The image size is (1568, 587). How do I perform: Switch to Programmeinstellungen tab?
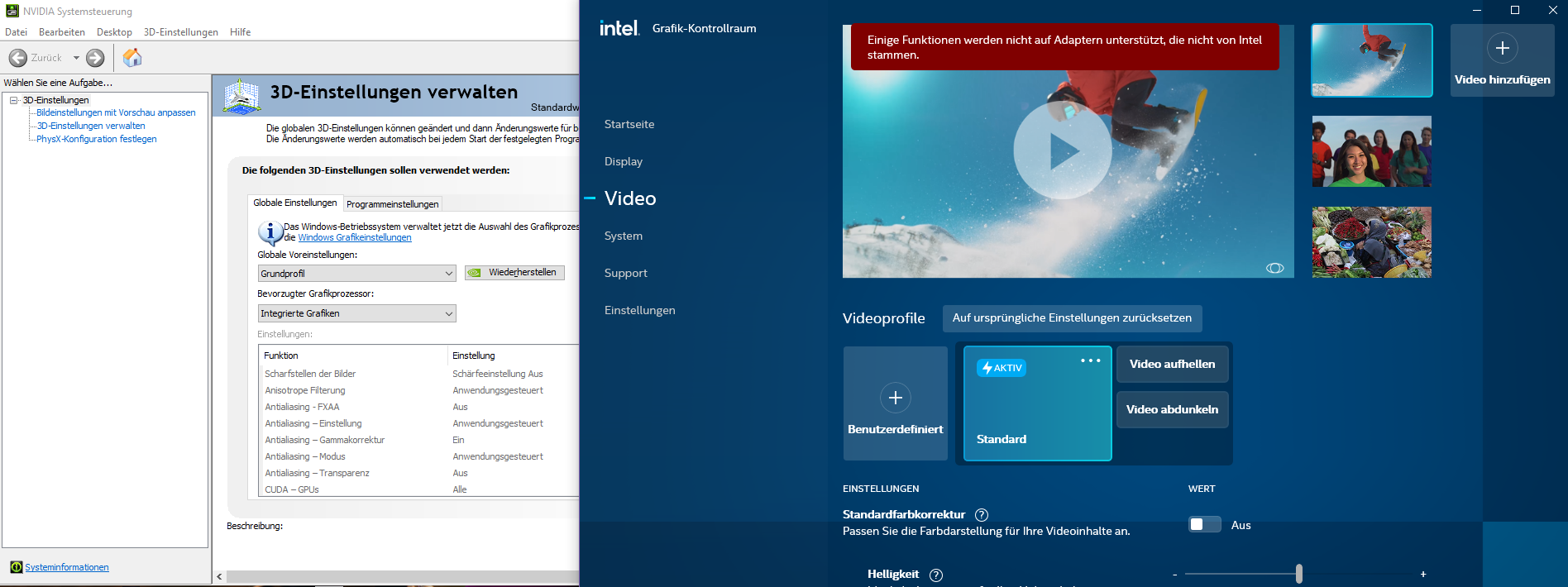point(393,204)
